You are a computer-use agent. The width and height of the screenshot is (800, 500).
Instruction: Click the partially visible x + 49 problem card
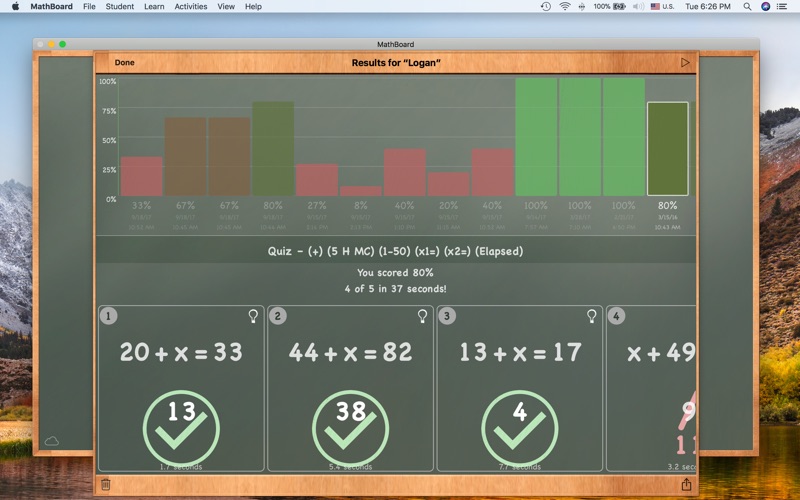click(651, 388)
